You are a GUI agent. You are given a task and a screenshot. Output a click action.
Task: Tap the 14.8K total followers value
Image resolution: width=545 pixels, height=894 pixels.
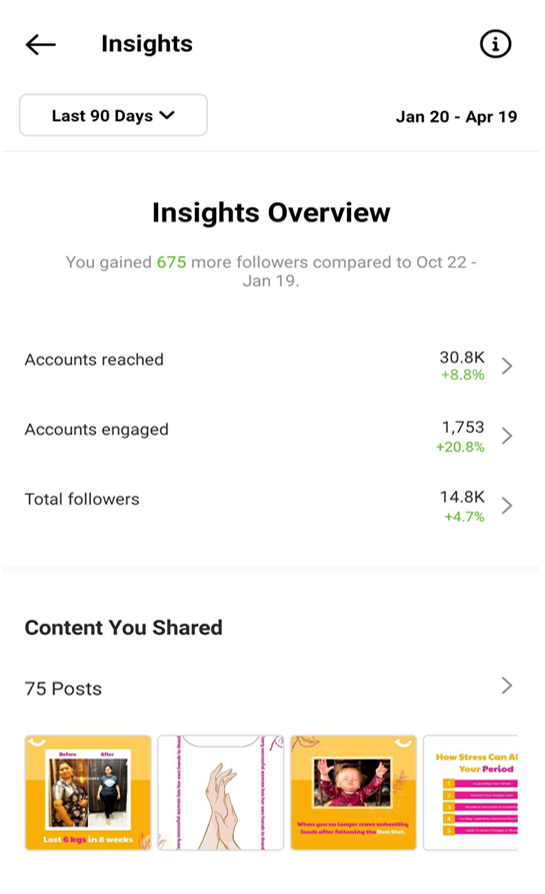pyautogui.click(x=462, y=497)
